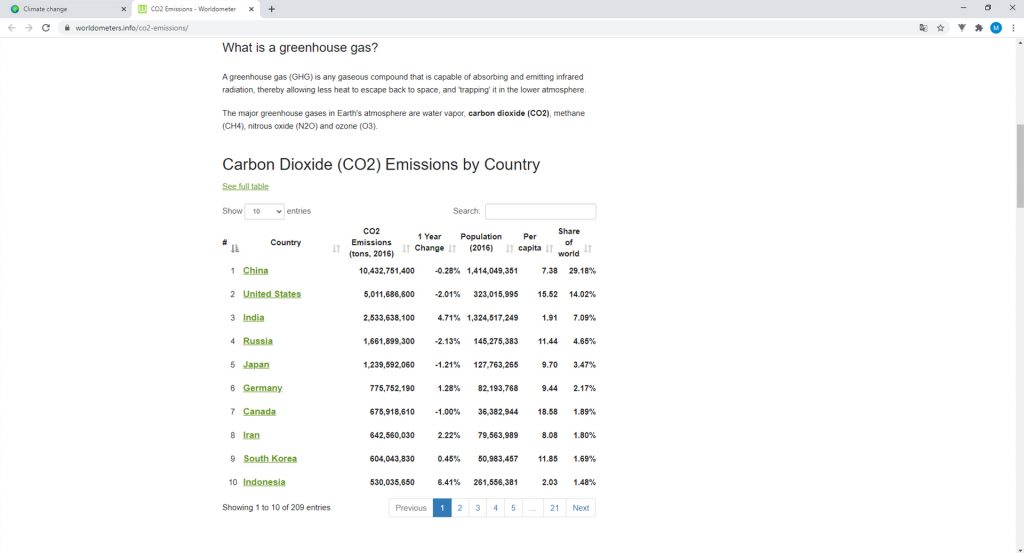The image size is (1024, 553).
Task: Open the United States country link
Action: point(272,294)
